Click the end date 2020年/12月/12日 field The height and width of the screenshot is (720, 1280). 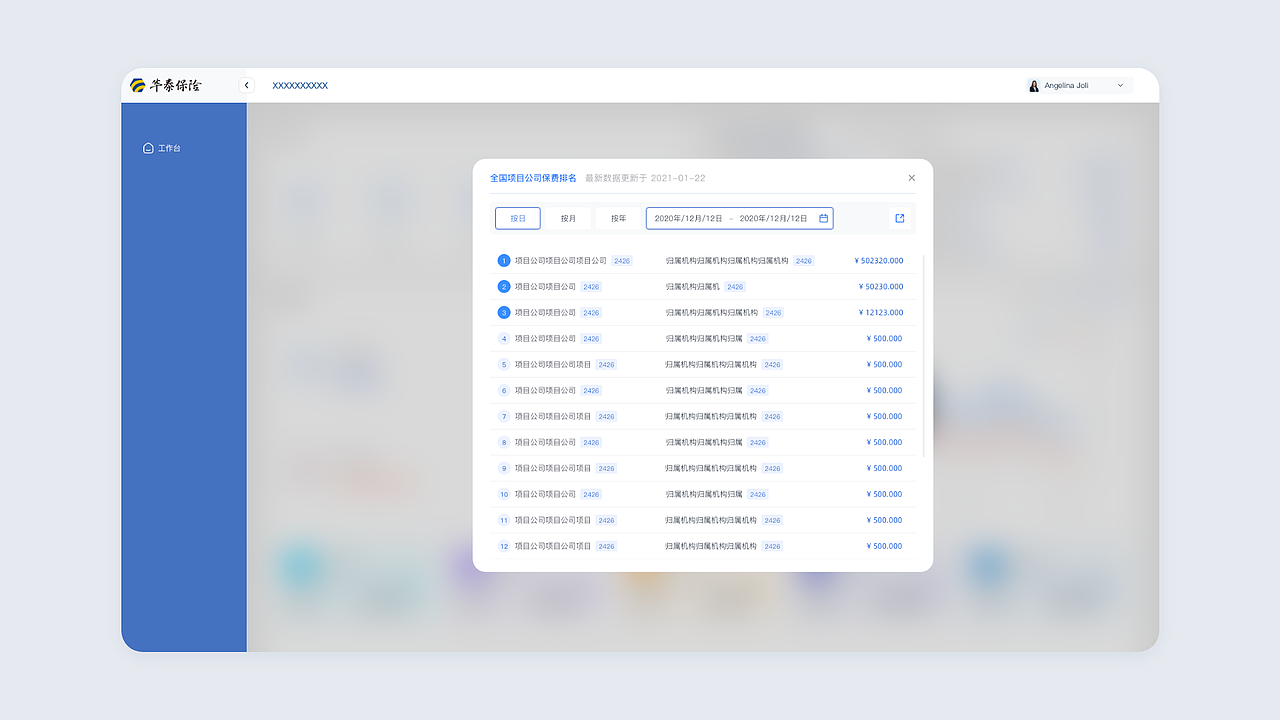pyautogui.click(x=774, y=218)
